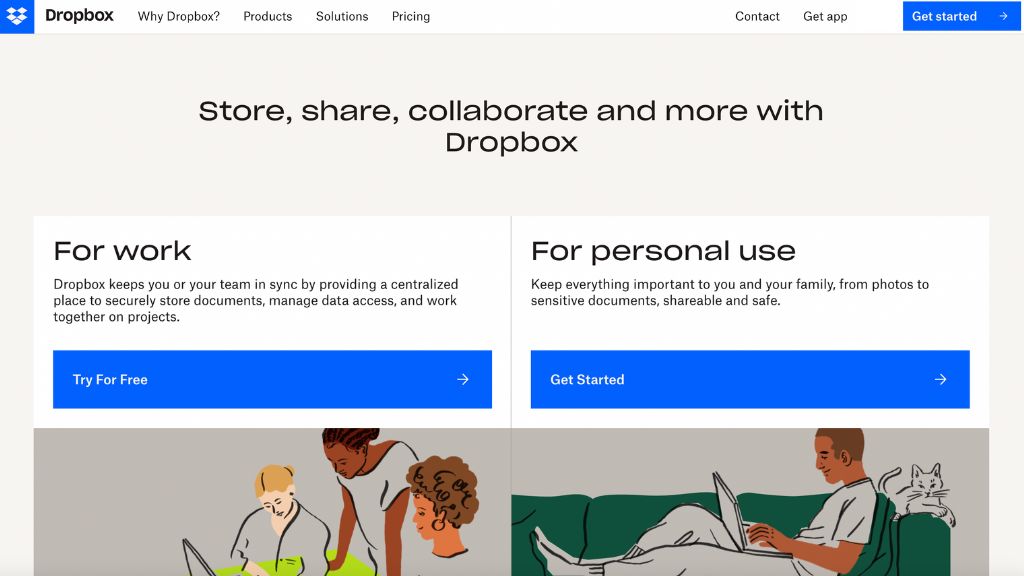The height and width of the screenshot is (576, 1024).
Task: Click the 'For personal use' section heading
Action: coord(662,251)
